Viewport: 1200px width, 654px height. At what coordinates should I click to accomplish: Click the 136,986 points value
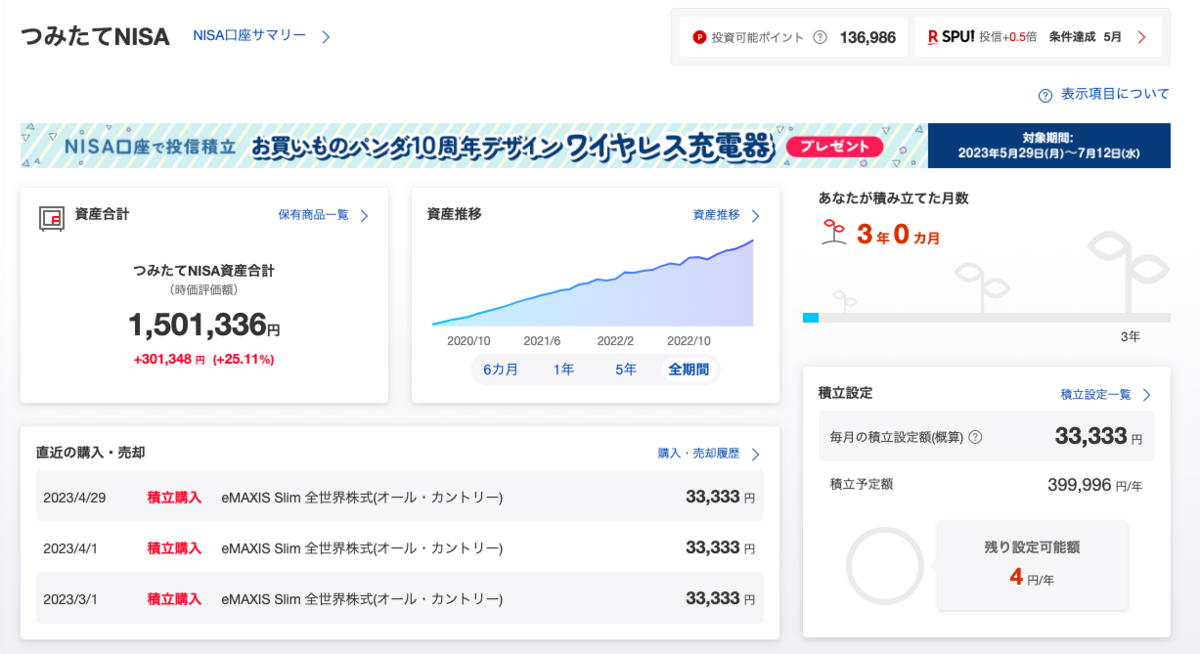point(868,37)
